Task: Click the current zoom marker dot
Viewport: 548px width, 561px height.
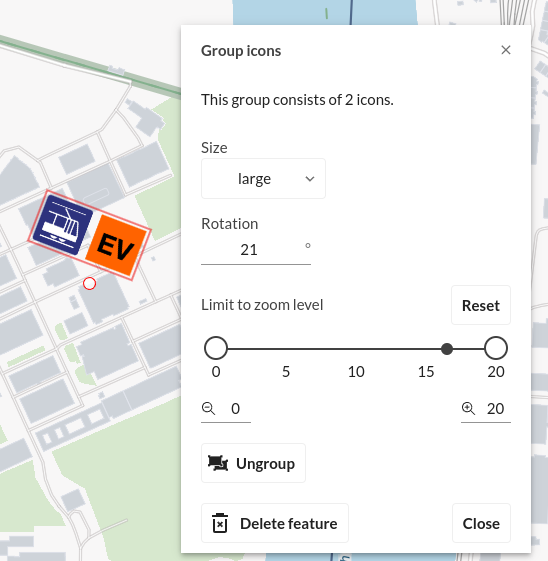Action: tap(447, 348)
